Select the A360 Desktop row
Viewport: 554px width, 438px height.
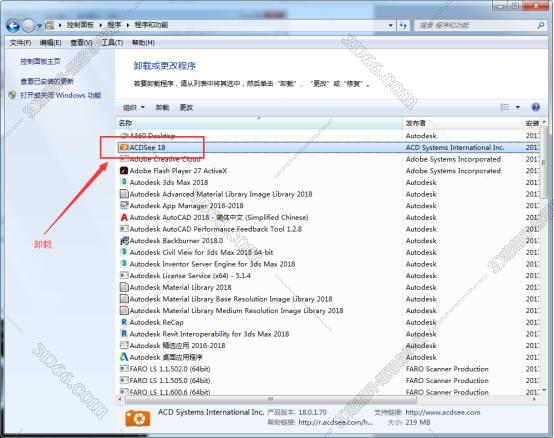point(329,136)
